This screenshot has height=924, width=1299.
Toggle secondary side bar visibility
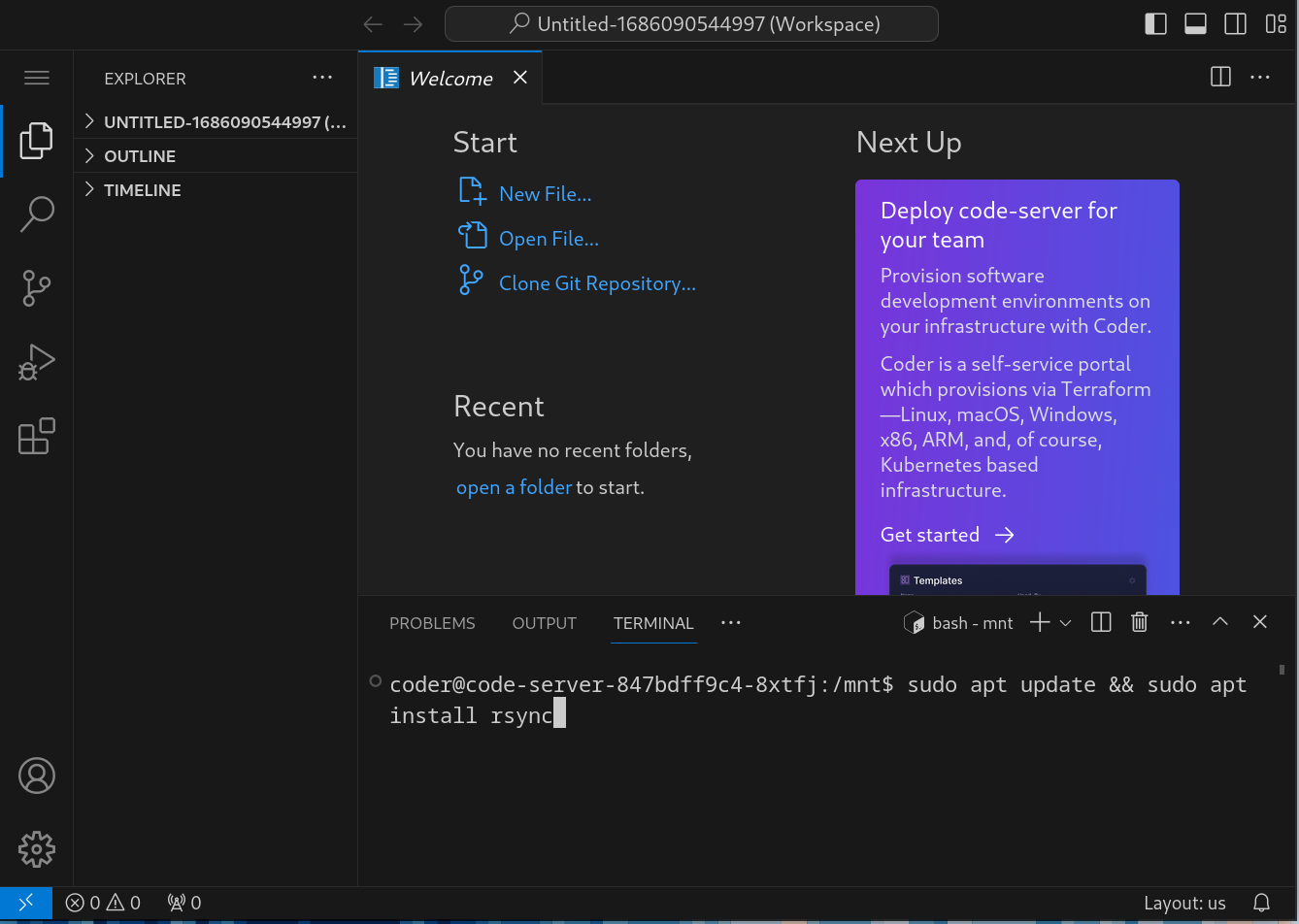coord(1235,24)
